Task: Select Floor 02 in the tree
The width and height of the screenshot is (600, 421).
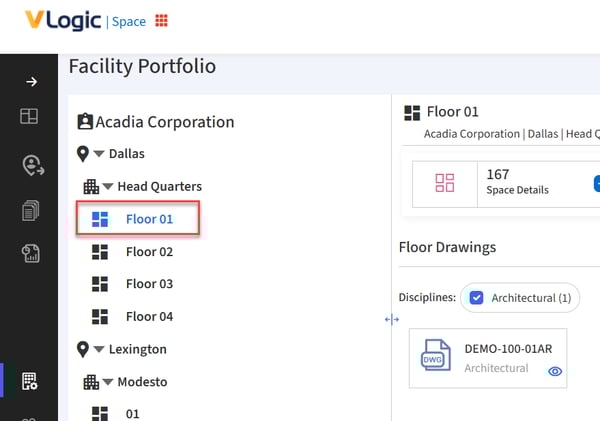Action: pos(149,252)
